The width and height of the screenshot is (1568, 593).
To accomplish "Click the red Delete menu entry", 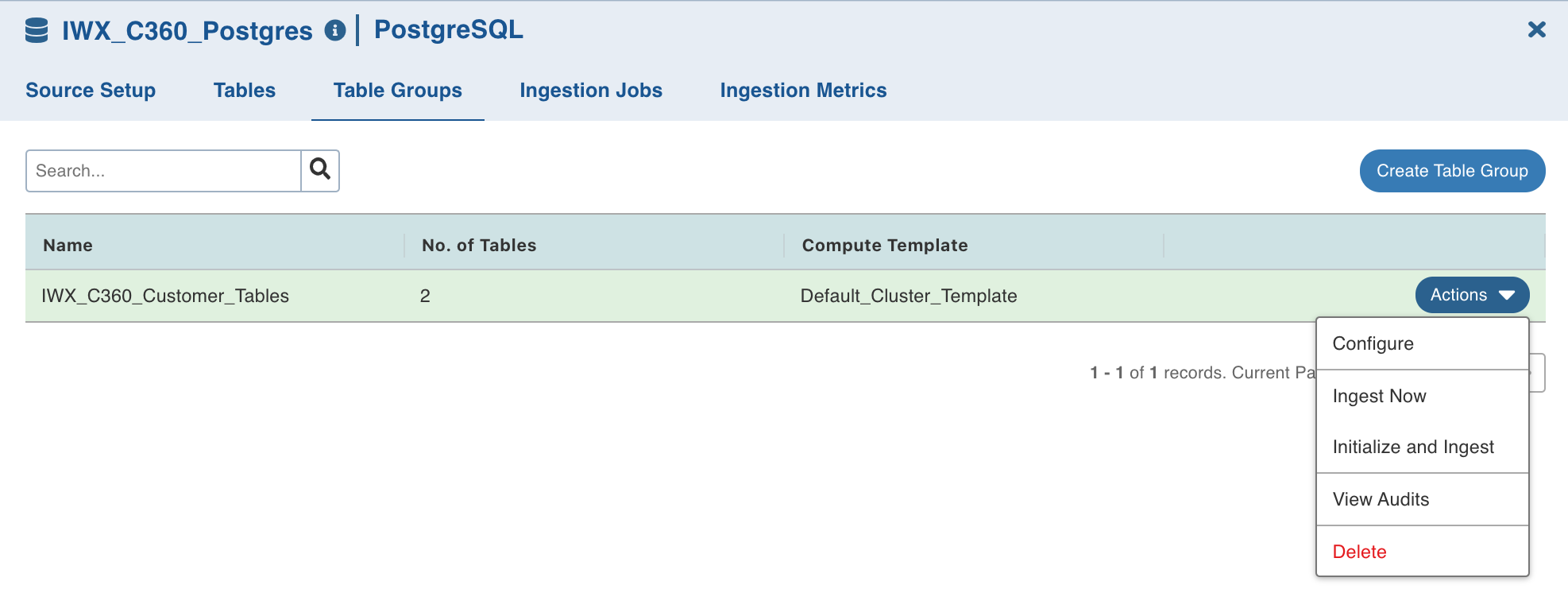I will [1359, 552].
